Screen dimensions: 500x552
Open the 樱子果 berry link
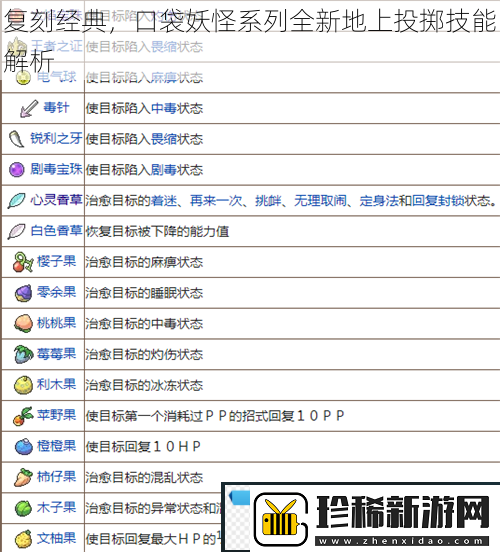(56, 261)
